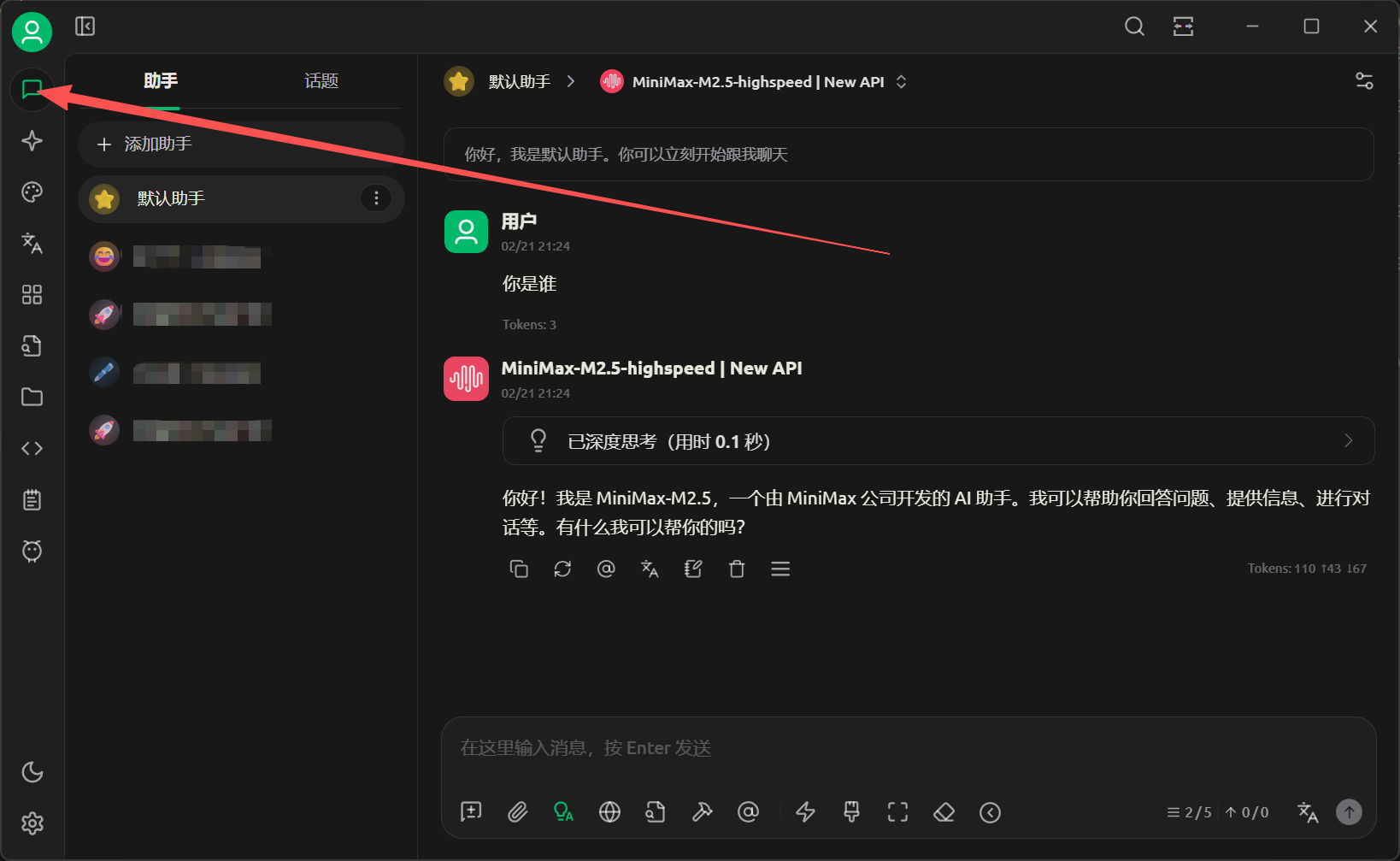This screenshot has height=861, width=1400.
Task: Click the brush icon in input toolbar
Action: pos(851,812)
